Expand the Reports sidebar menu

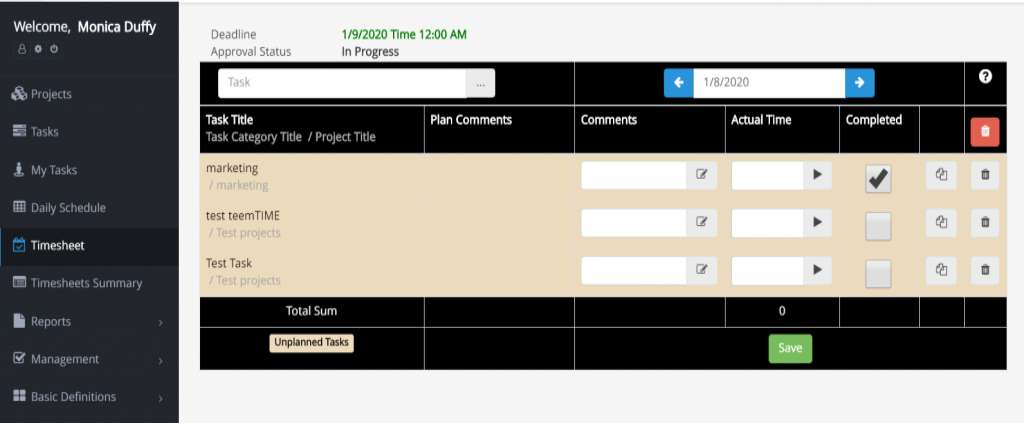[89, 322]
